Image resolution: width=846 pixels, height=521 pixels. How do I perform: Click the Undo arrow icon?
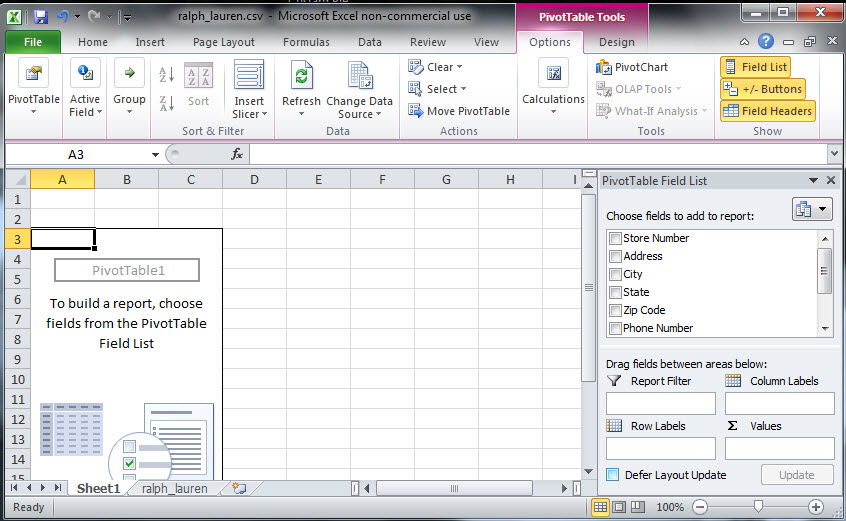tap(64, 17)
